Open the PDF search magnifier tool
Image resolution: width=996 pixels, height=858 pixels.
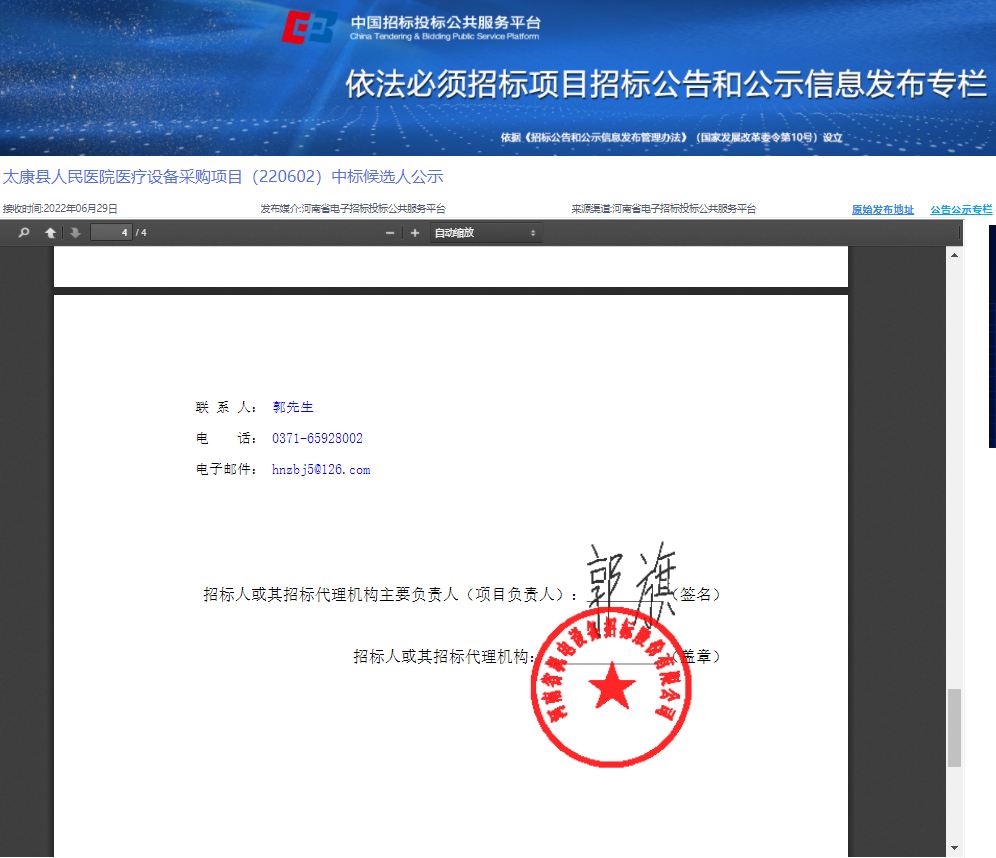[x=24, y=233]
